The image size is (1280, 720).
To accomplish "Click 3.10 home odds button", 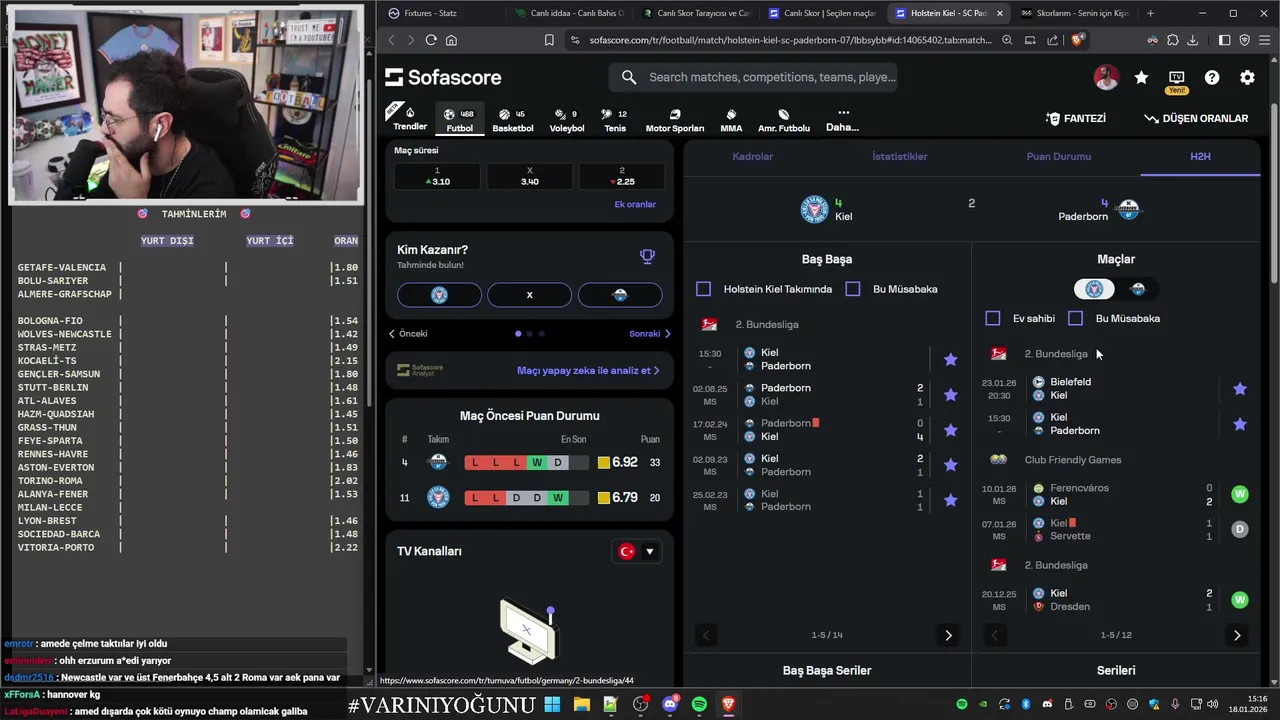I will (437, 176).
